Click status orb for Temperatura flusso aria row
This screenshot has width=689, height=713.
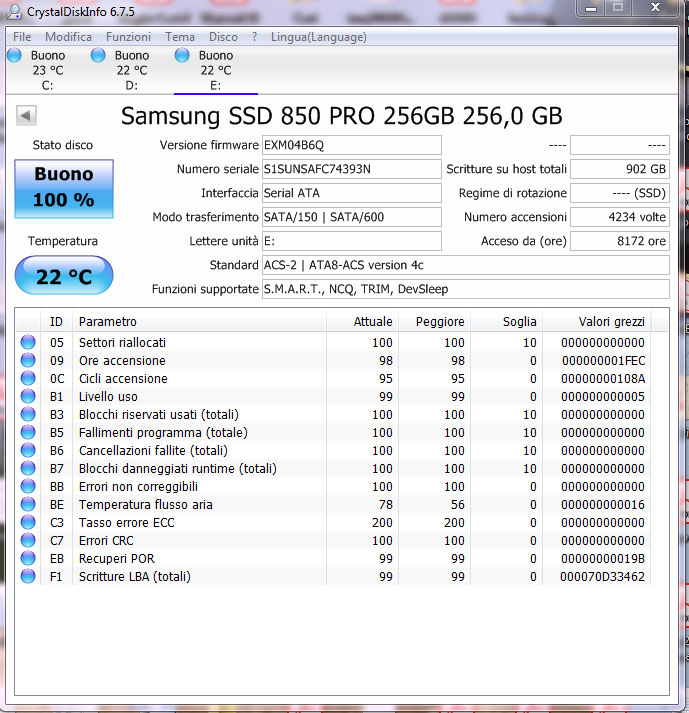[x=28, y=504]
